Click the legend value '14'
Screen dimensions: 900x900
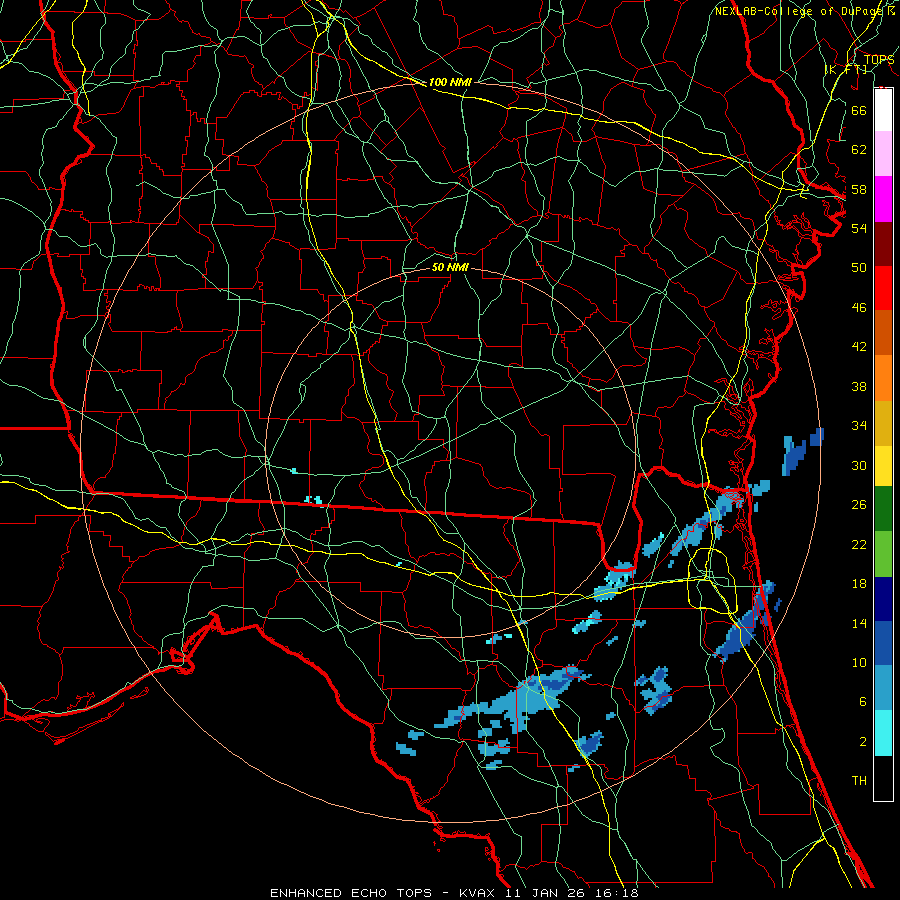point(859,623)
